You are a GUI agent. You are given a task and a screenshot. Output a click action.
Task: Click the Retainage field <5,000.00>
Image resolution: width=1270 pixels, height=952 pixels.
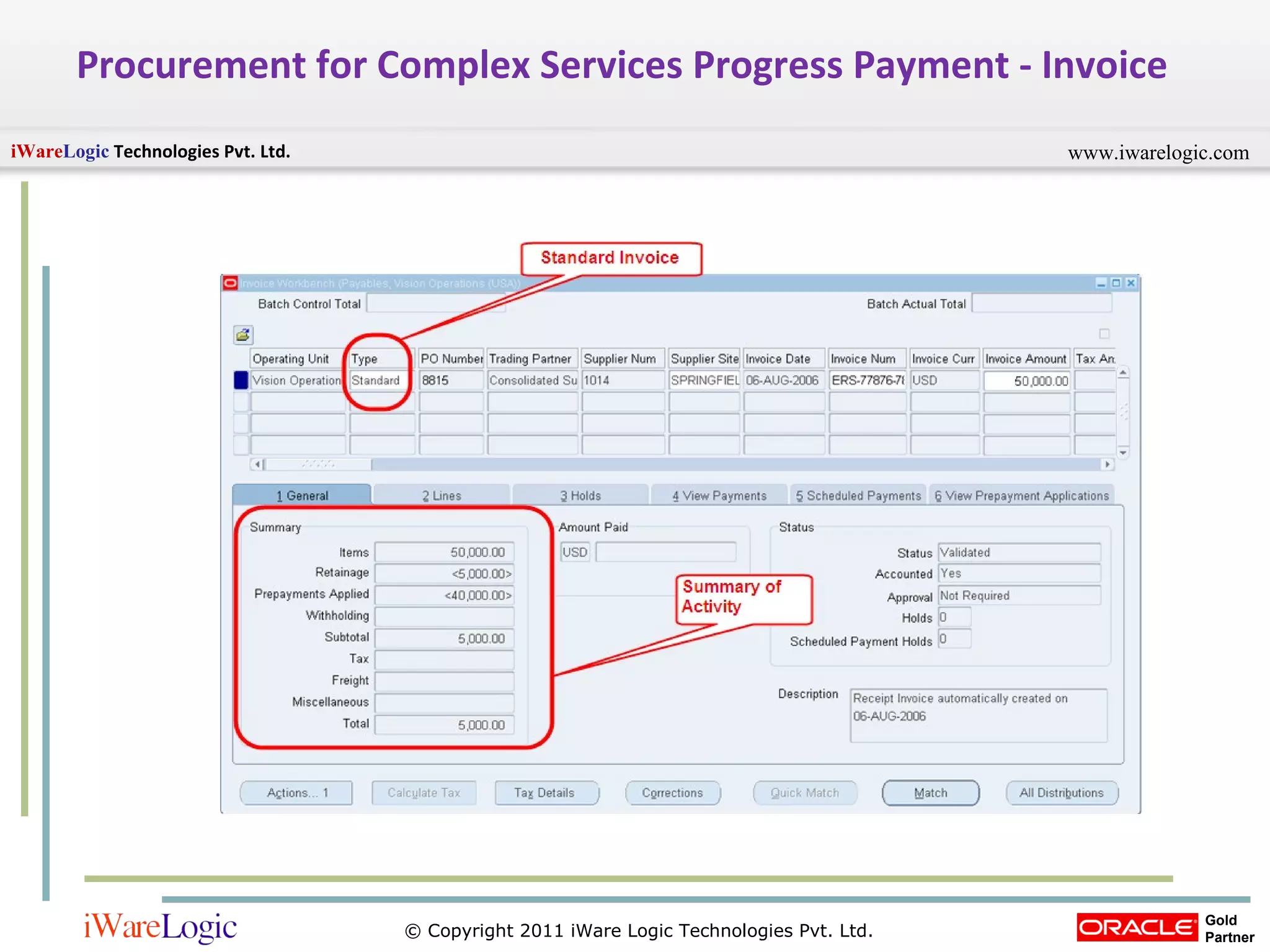click(x=445, y=573)
